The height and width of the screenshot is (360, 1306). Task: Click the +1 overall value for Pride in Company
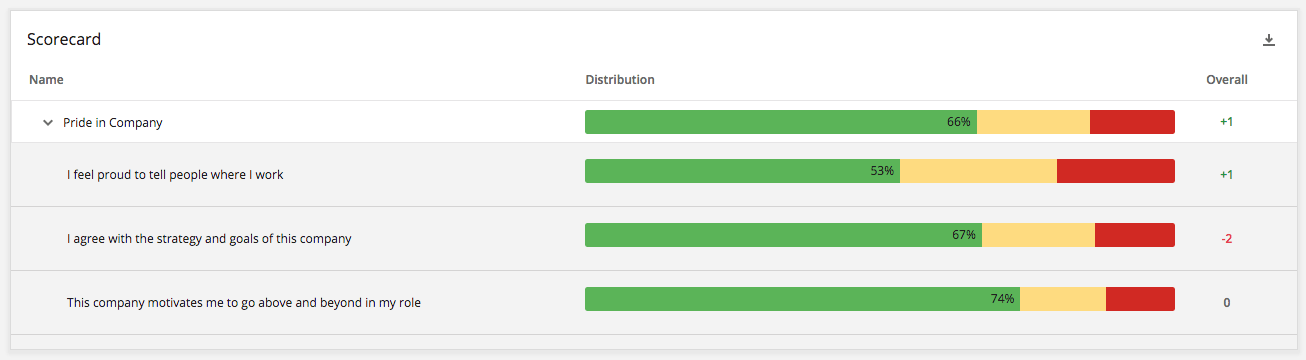tap(1226, 122)
